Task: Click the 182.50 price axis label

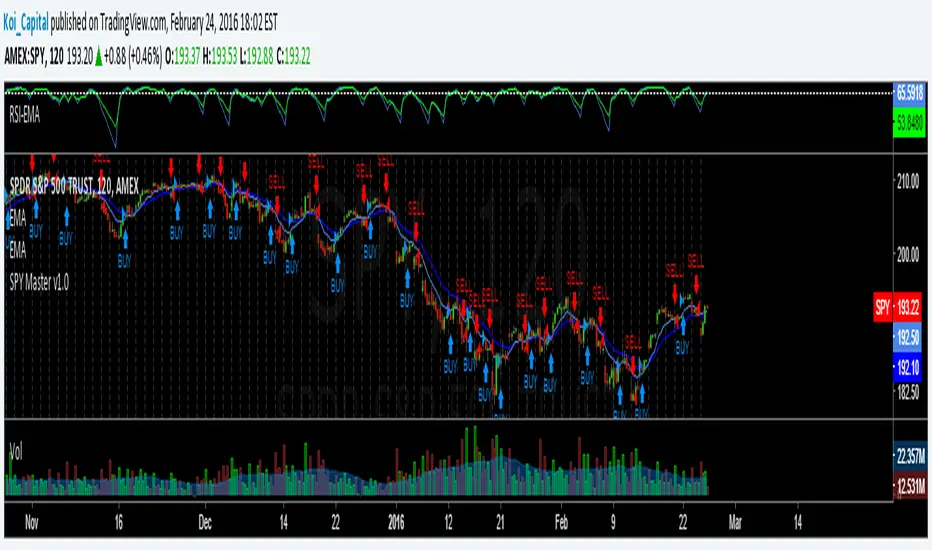Action: point(909,393)
